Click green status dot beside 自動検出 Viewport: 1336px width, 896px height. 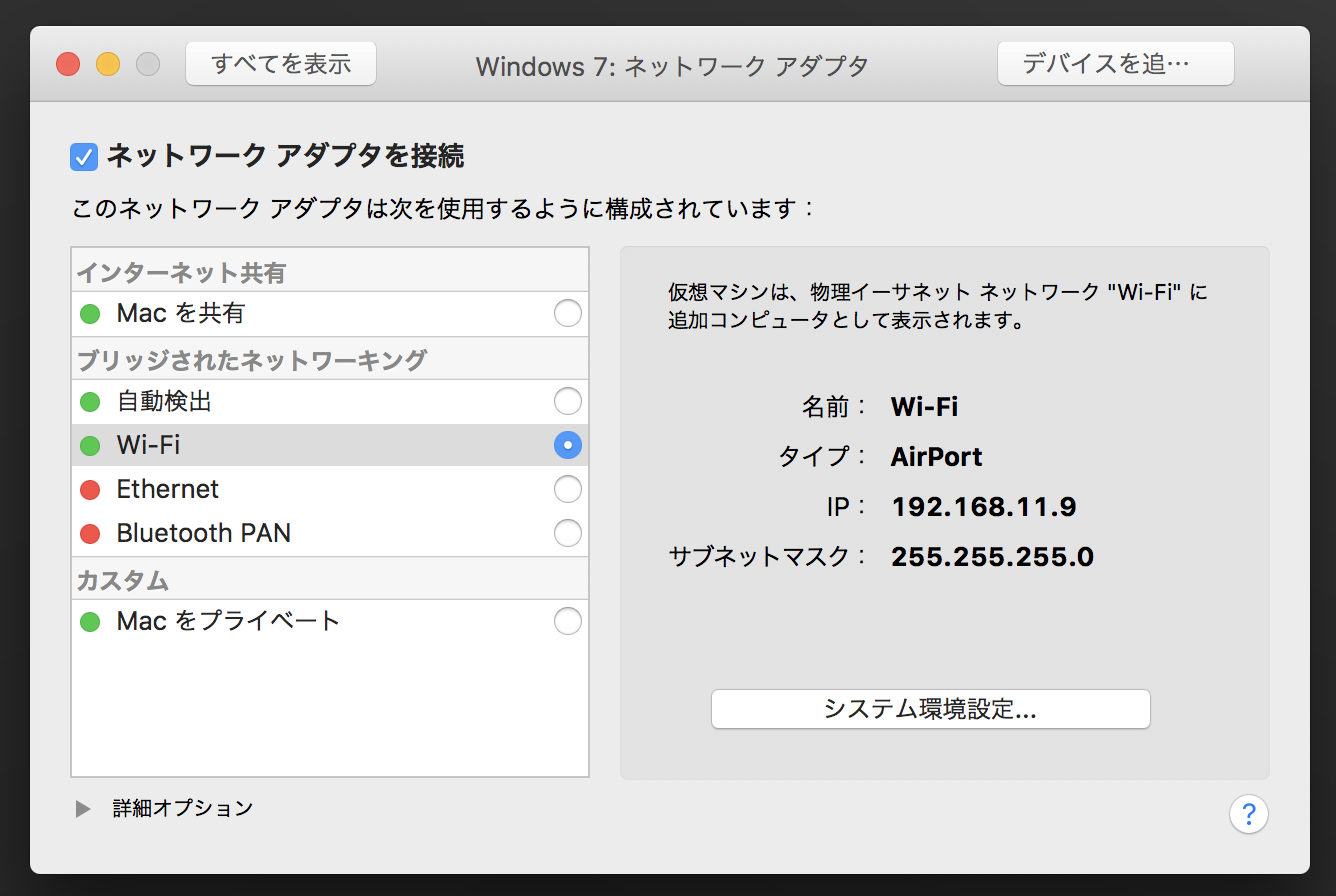[x=90, y=402]
